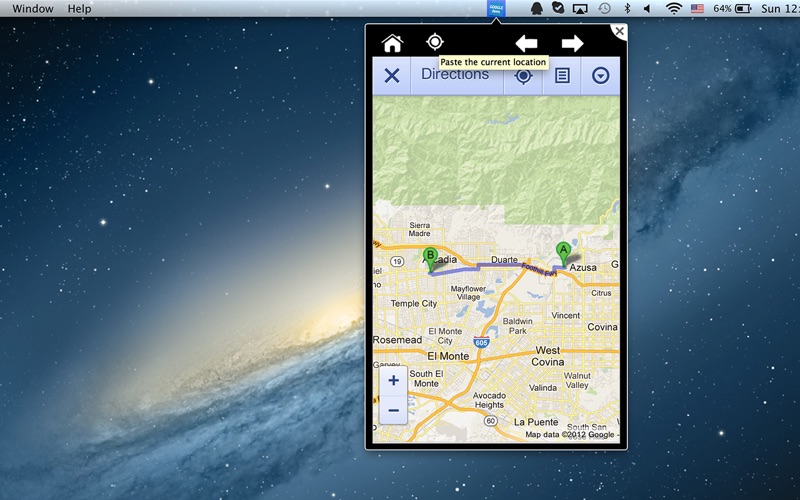
Task: Open the Window menu
Action: [x=33, y=9]
